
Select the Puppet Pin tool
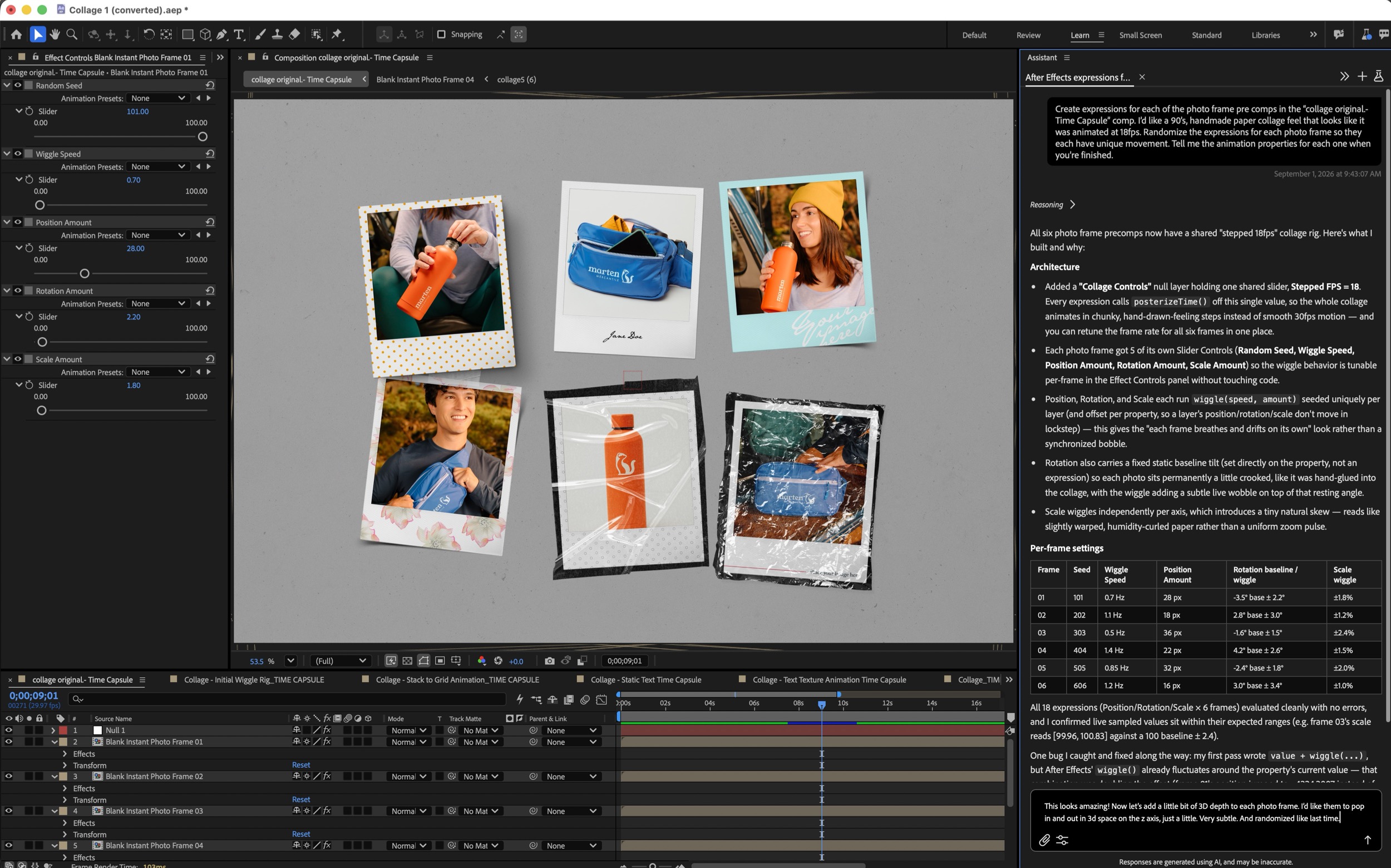(337, 34)
